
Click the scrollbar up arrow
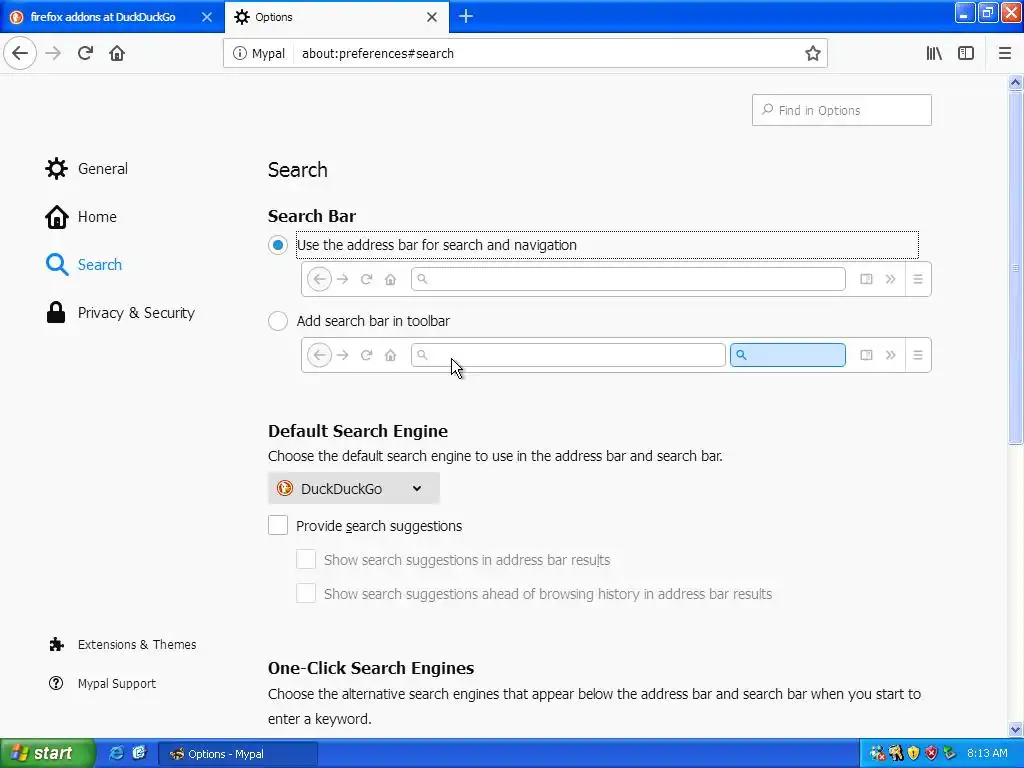1015,82
